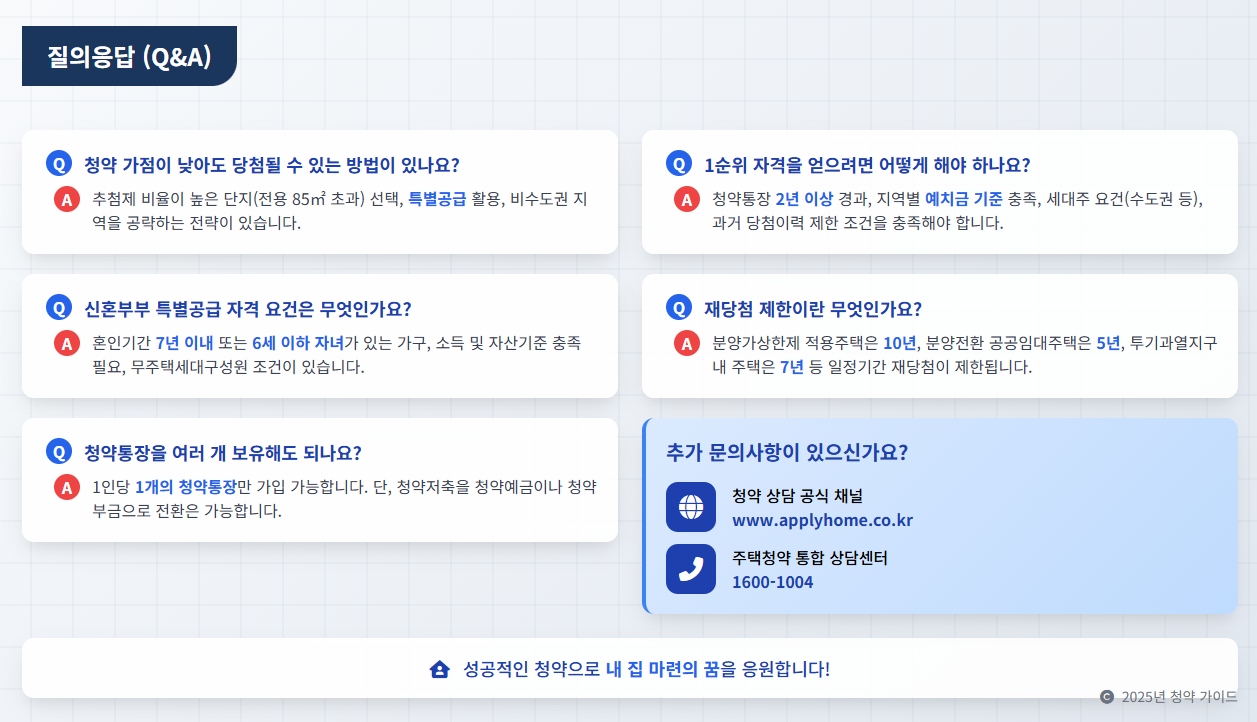This screenshot has width=1257, height=722.
Task: Select the 질의응답 (Q&A) header tab
Action: pyautogui.click(x=129, y=56)
